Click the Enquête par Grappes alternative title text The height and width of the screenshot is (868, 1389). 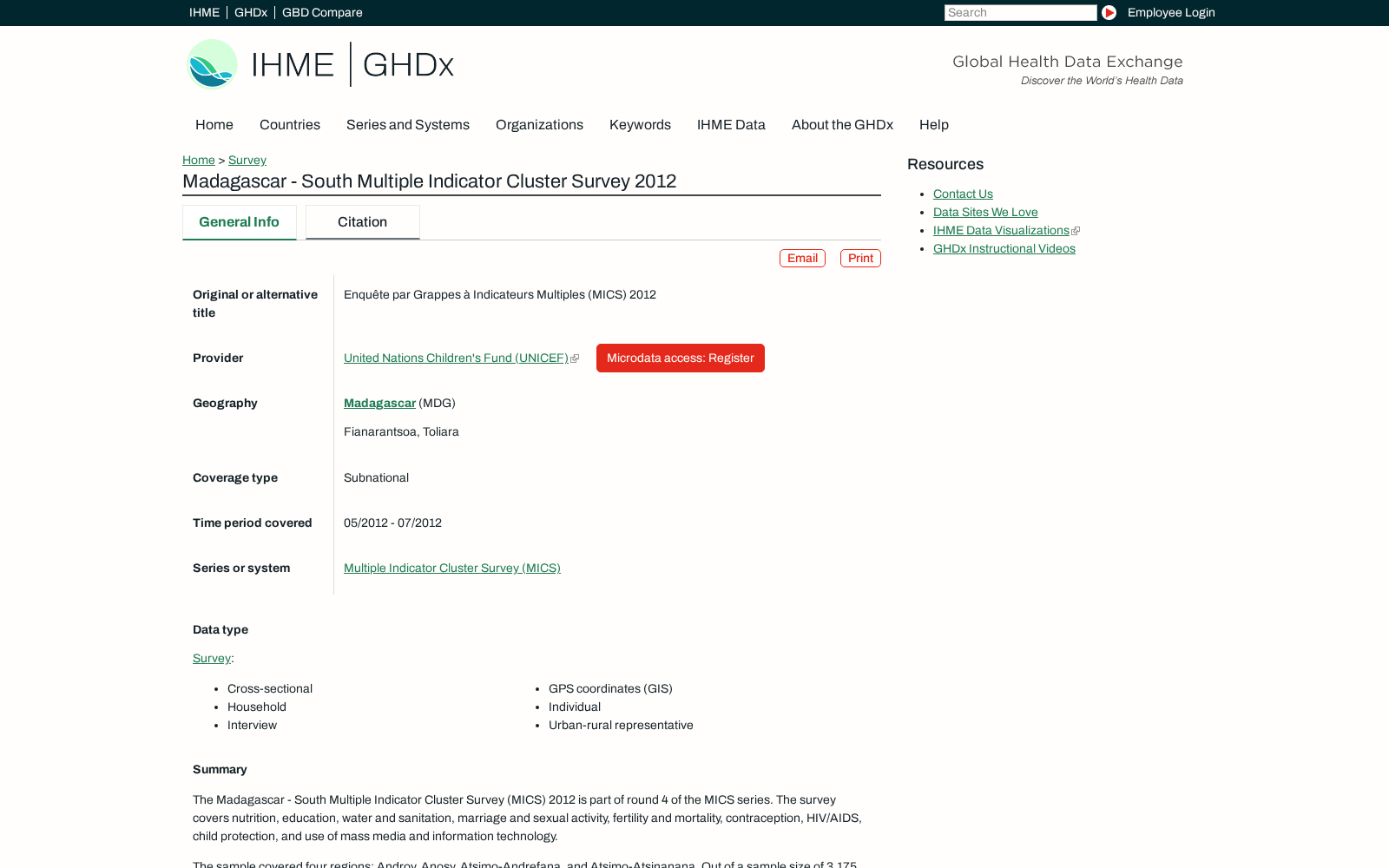point(500,295)
